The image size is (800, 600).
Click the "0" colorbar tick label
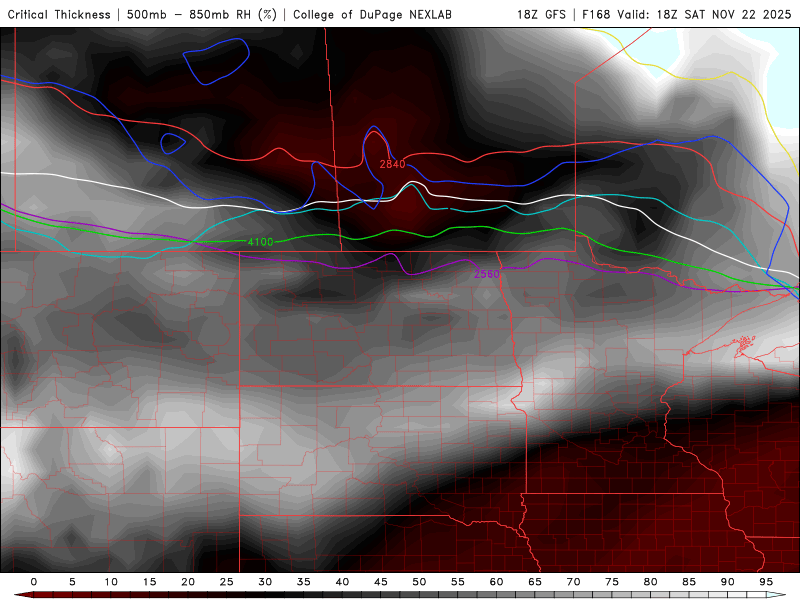[x=34, y=582]
